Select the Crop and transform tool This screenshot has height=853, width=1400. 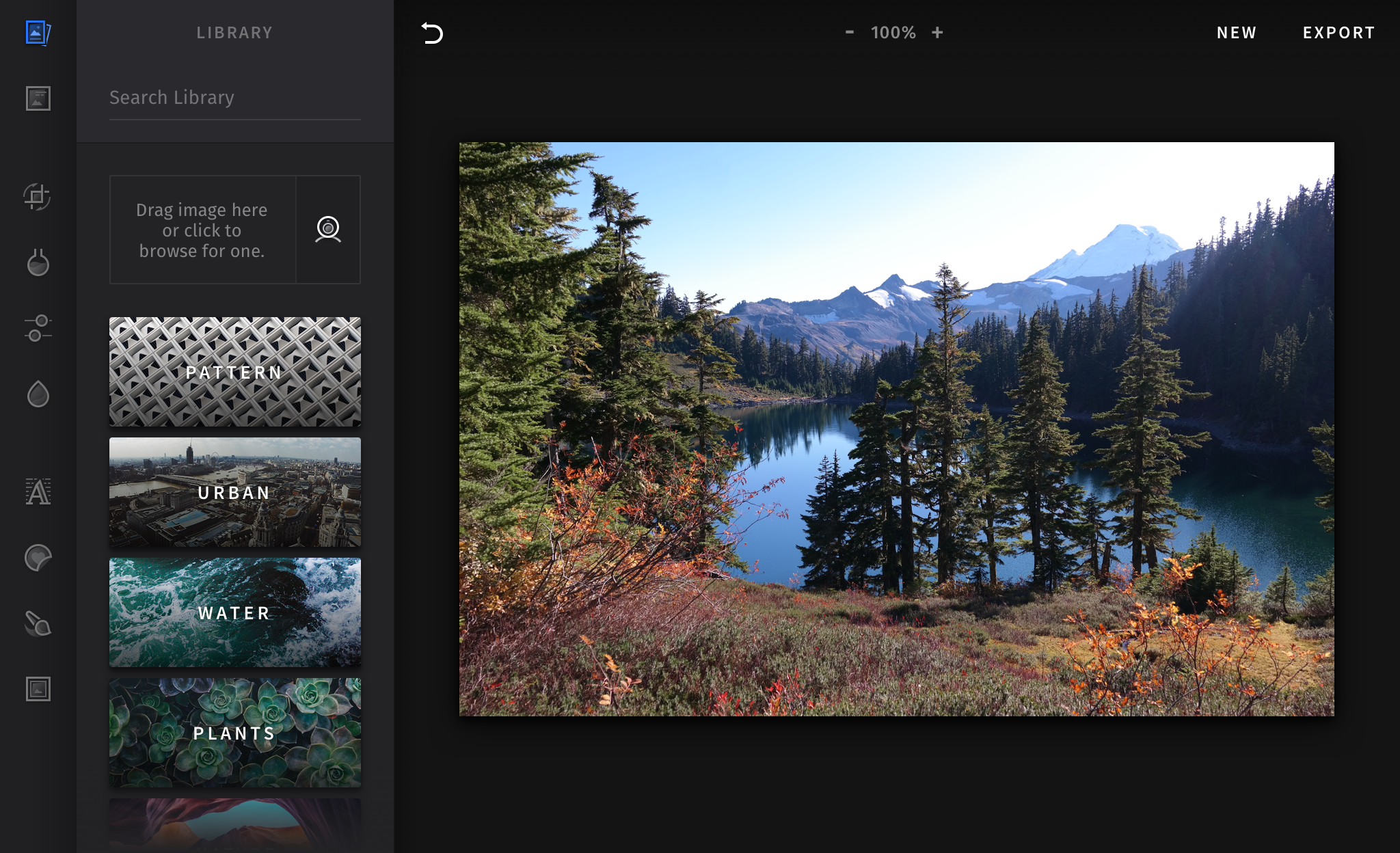click(x=38, y=197)
